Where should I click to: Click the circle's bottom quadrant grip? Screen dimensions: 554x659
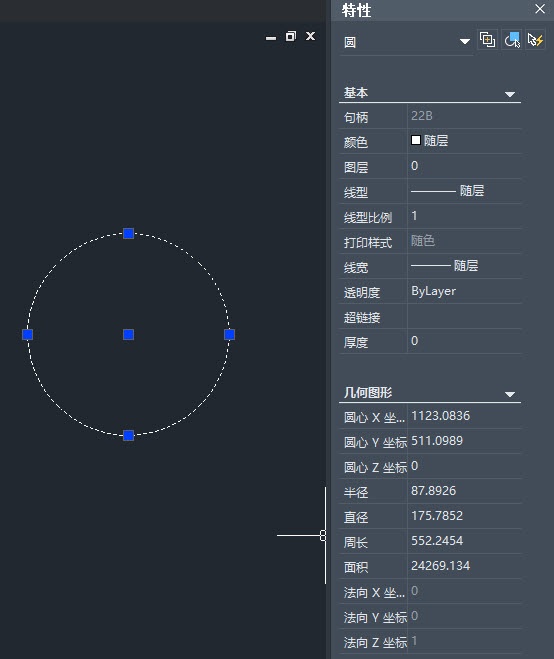[129, 435]
